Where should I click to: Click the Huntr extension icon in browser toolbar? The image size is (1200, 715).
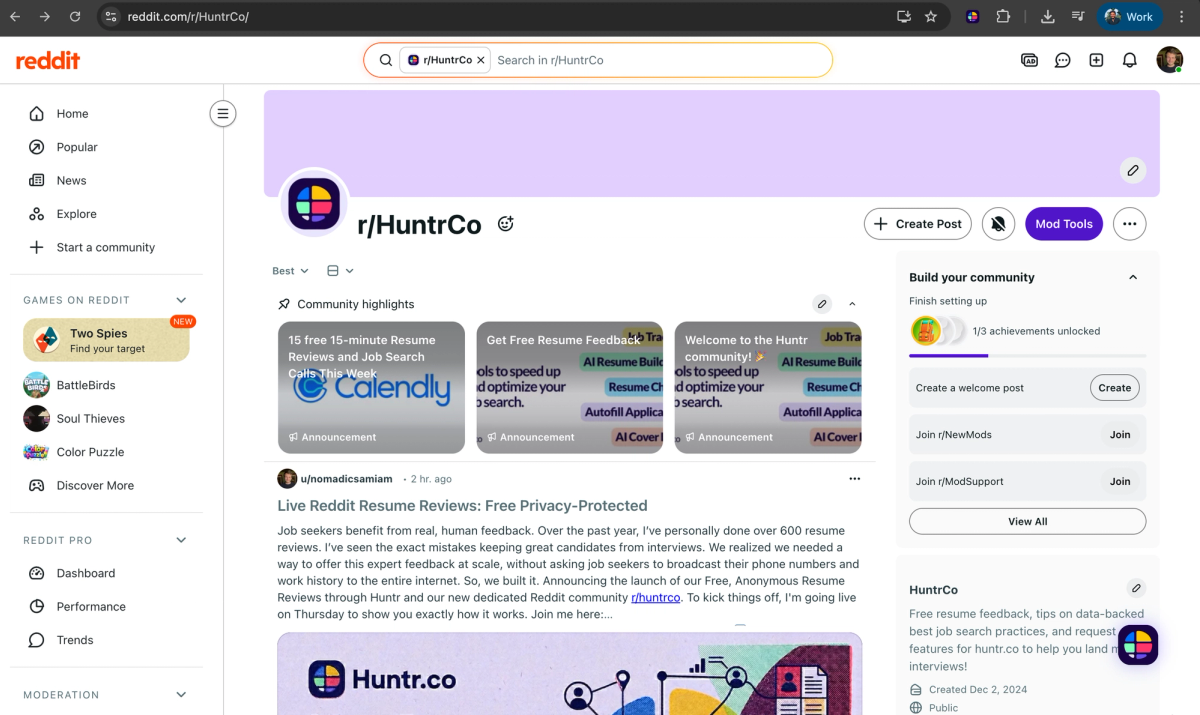972,17
